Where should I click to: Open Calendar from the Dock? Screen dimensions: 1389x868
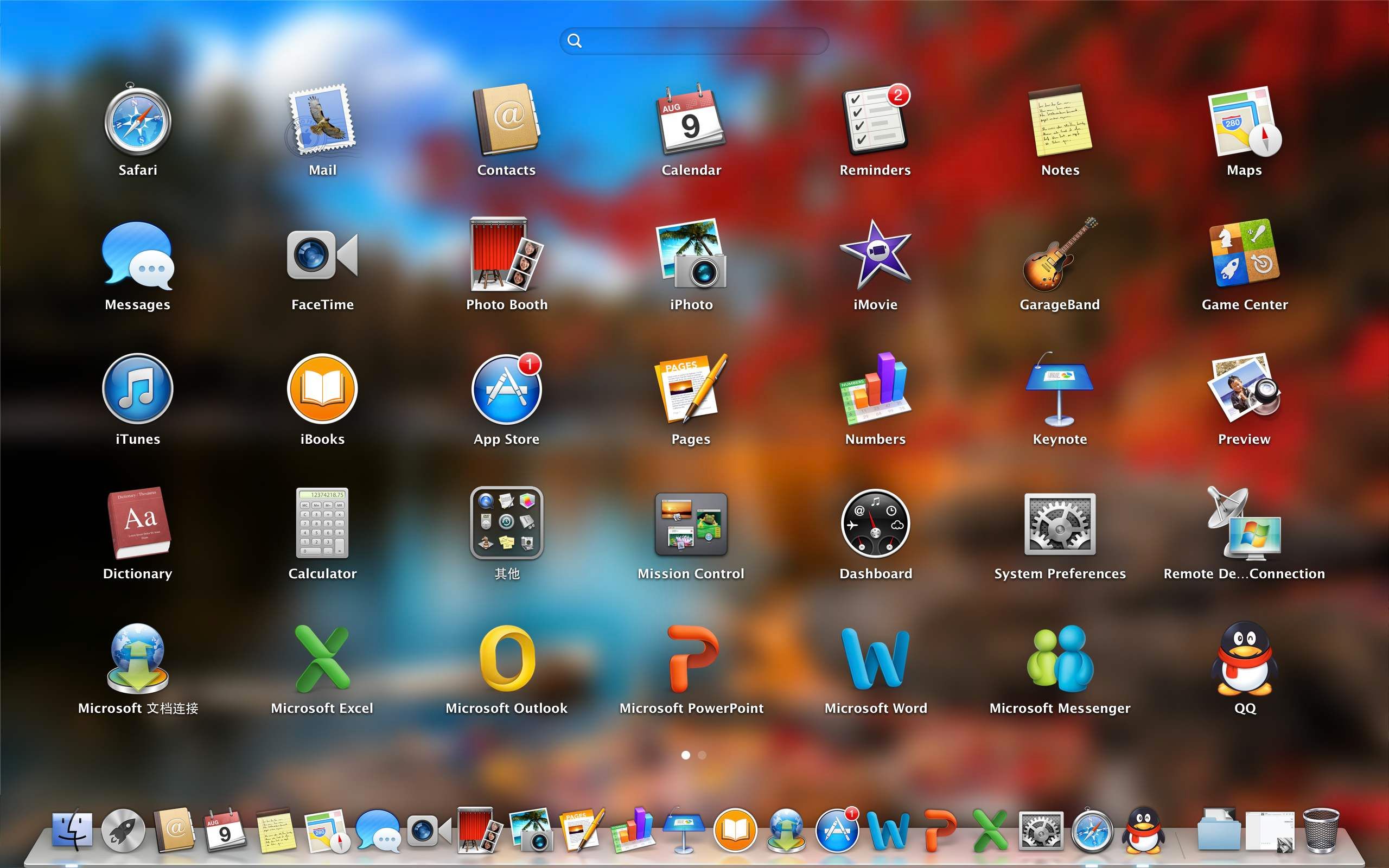coord(225,830)
